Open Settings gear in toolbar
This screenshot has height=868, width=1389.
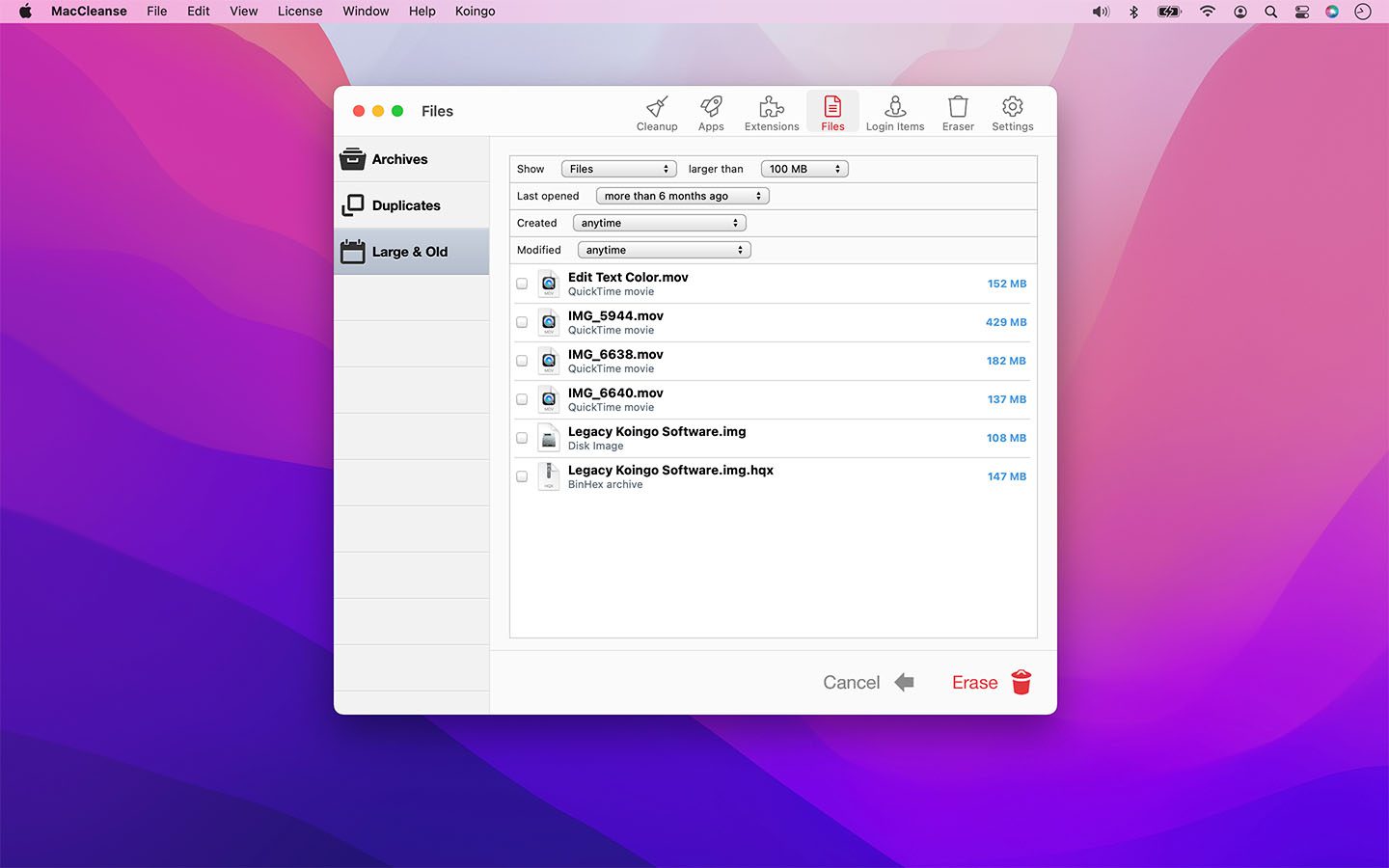(1012, 113)
